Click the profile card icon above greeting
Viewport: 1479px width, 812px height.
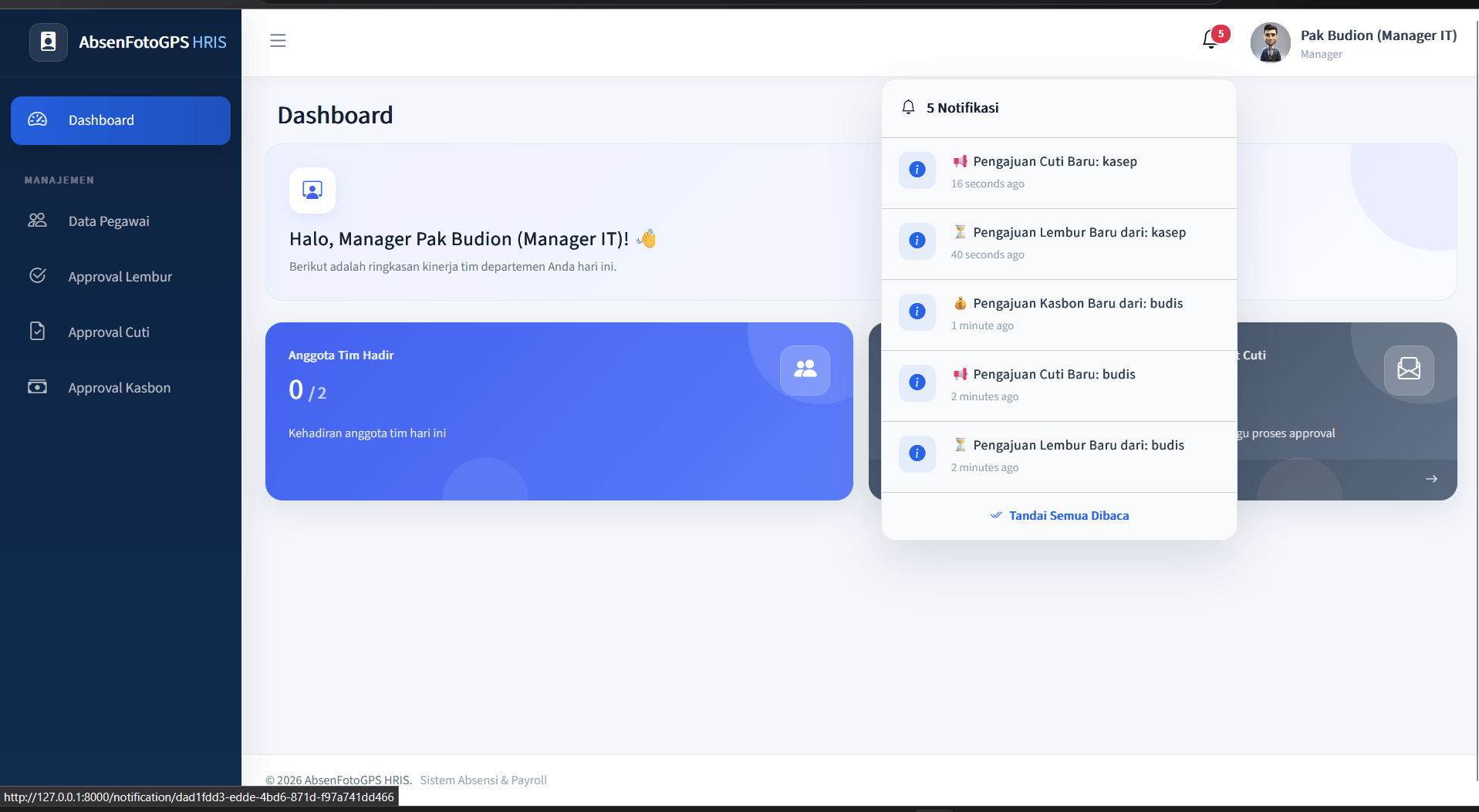312,190
